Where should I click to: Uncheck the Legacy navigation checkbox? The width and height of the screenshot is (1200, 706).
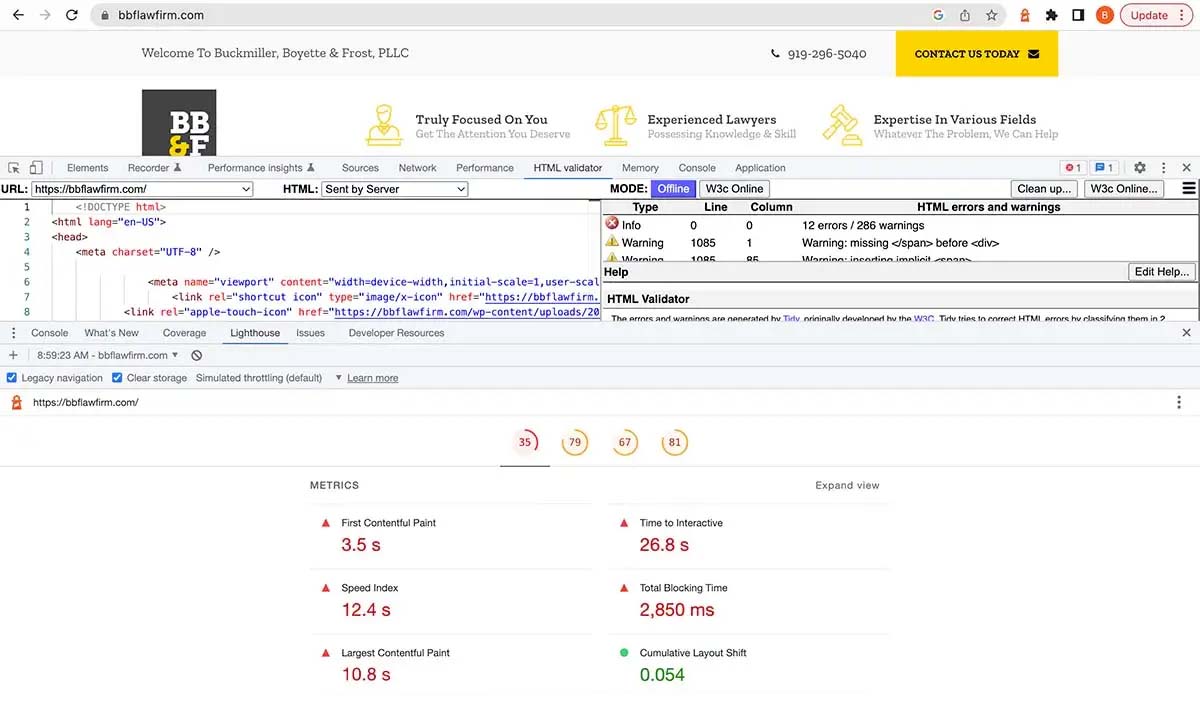pyautogui.click(x=12, y=378)
